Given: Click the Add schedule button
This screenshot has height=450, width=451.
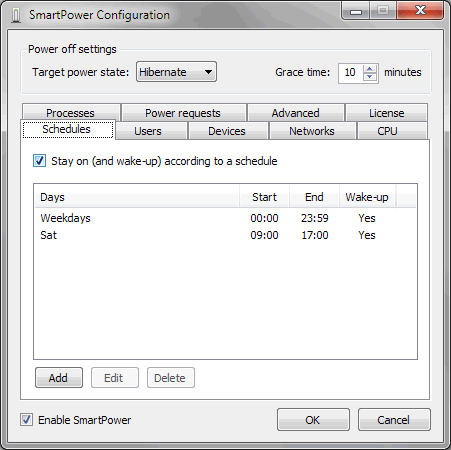Looking at the screenshot, I should (x=59, y=378).
